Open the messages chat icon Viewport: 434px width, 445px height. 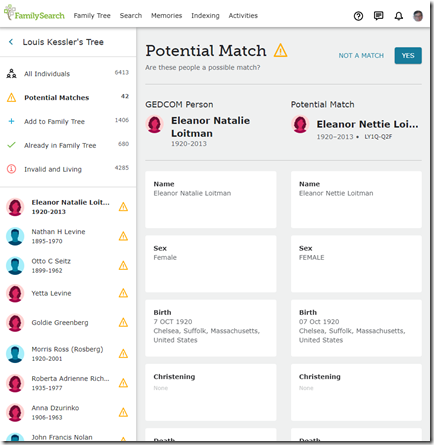point(378,16)
